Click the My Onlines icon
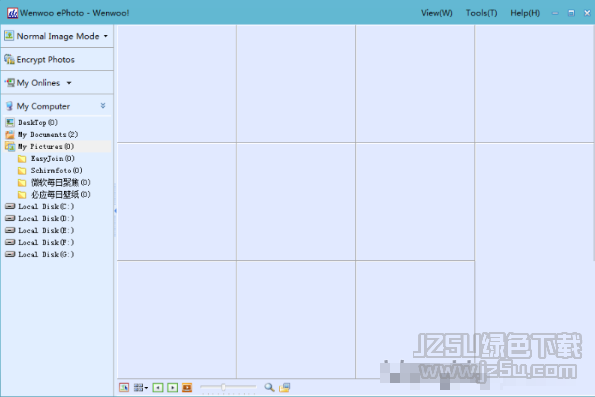Viewport: 595px width, 397px height. pos(10,82)
